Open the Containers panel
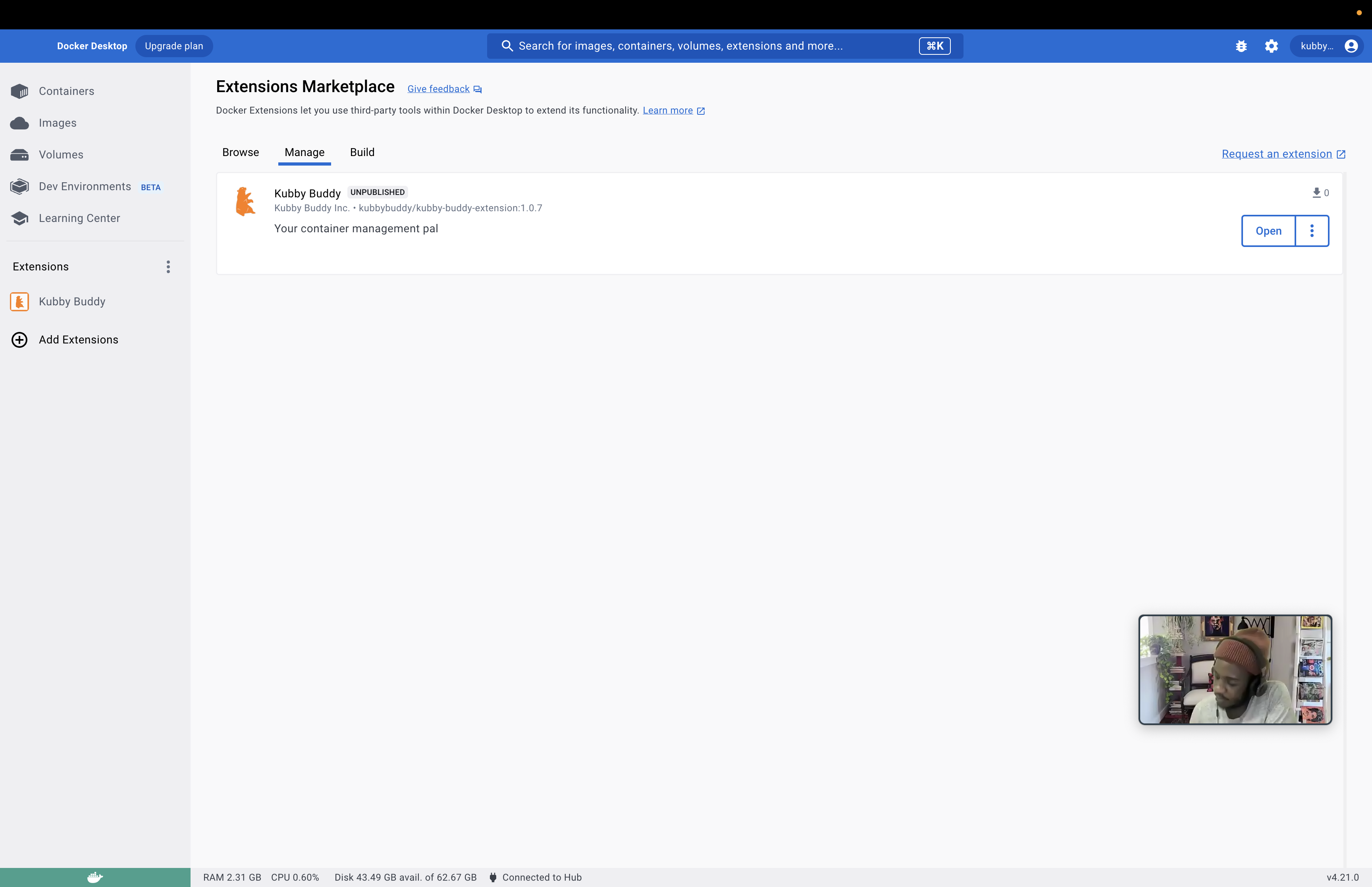This screenshot has width=1372, height=887. (66, 91)
